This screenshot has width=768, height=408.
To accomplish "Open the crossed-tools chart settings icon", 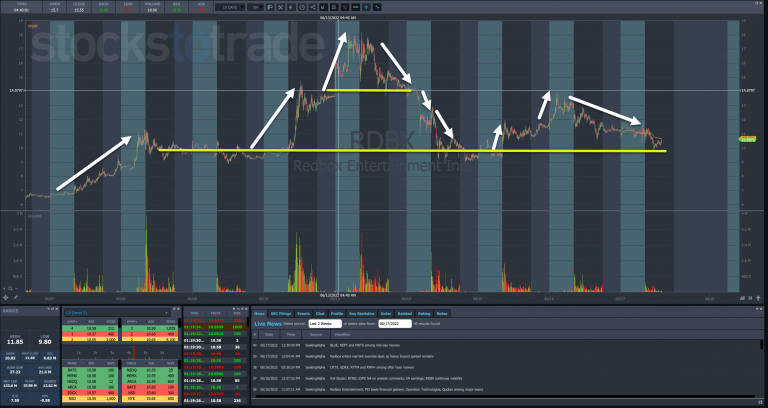I will [x=281, y=7].
